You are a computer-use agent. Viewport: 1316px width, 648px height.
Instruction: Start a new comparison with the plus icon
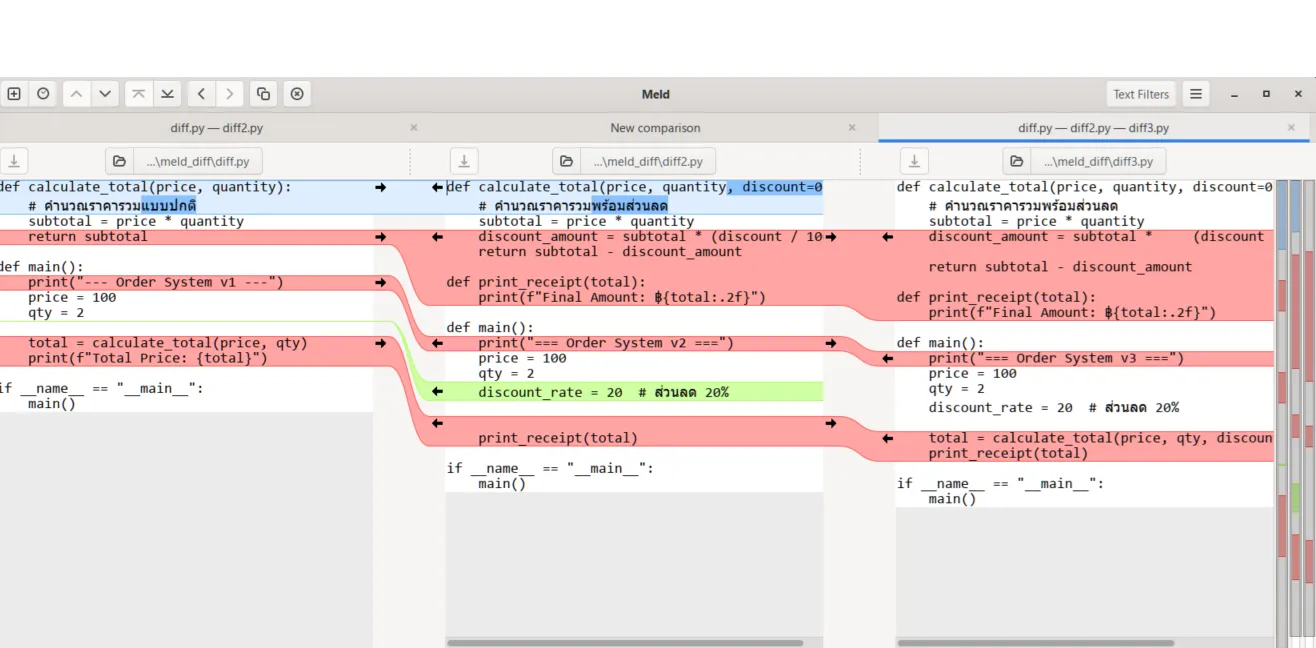[x=14, y=94]
